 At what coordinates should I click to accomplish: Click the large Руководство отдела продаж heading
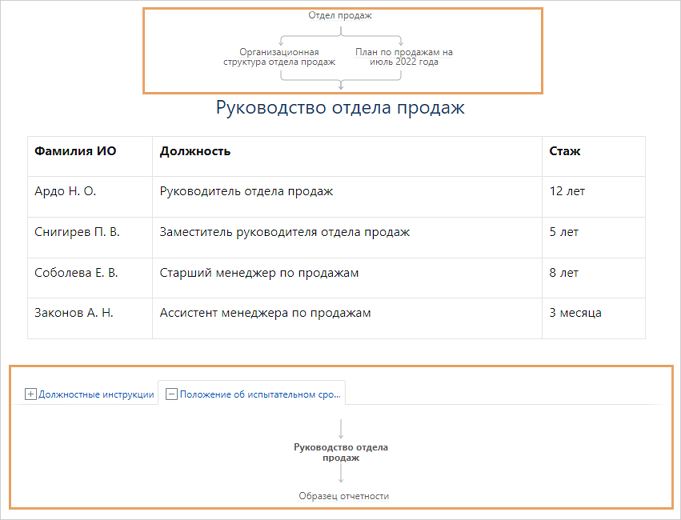pos(340,108)
